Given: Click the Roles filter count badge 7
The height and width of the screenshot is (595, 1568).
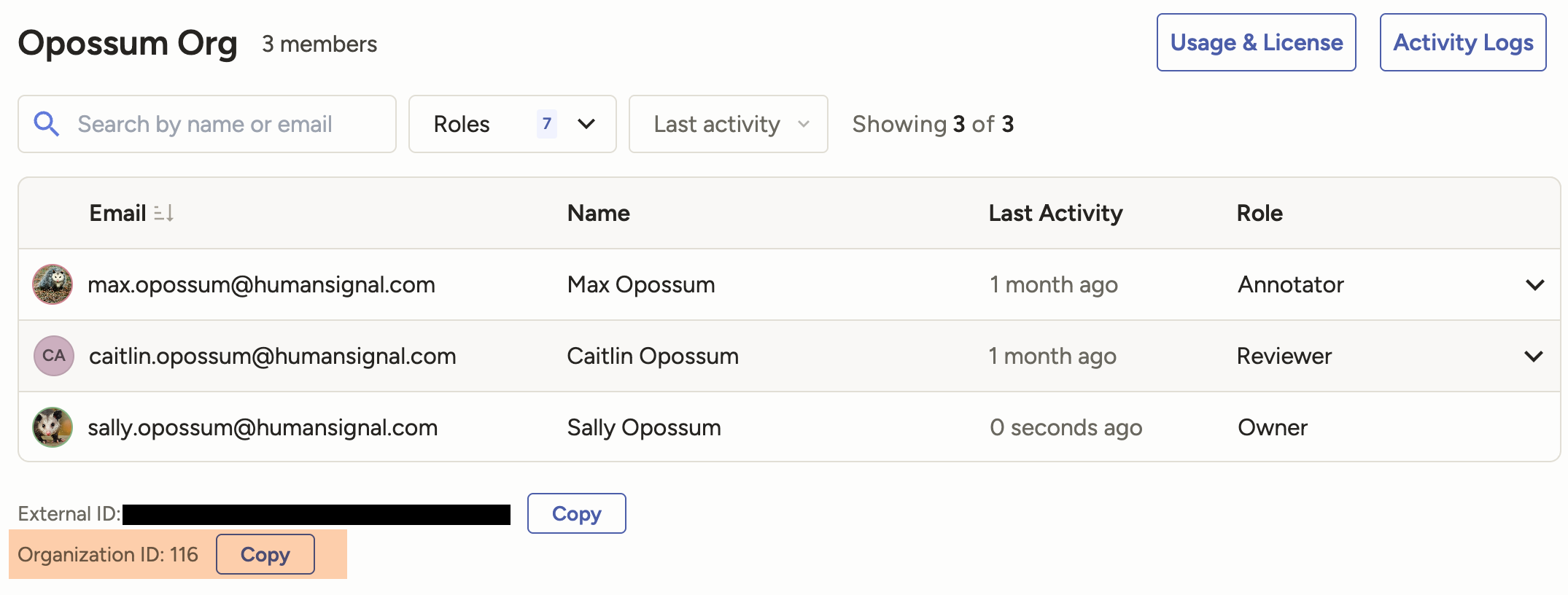Looking at the screenshot, I should point(546,124).
